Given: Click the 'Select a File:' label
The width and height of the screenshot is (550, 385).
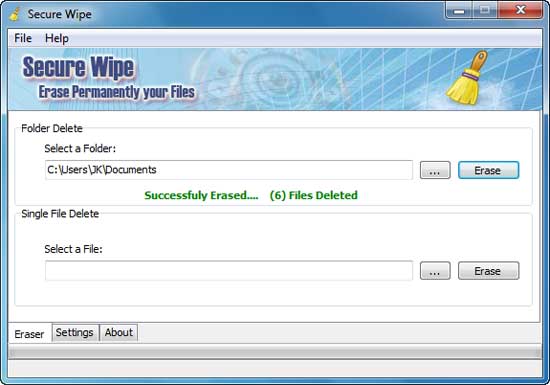Looking at the screenshot, I should [x=73, y=249].
